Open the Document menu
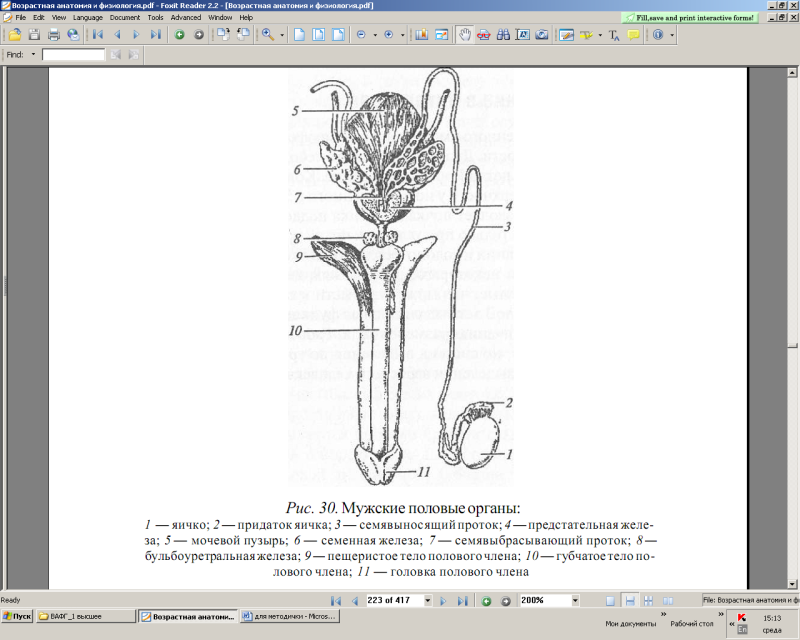 [x=124, y=17]
